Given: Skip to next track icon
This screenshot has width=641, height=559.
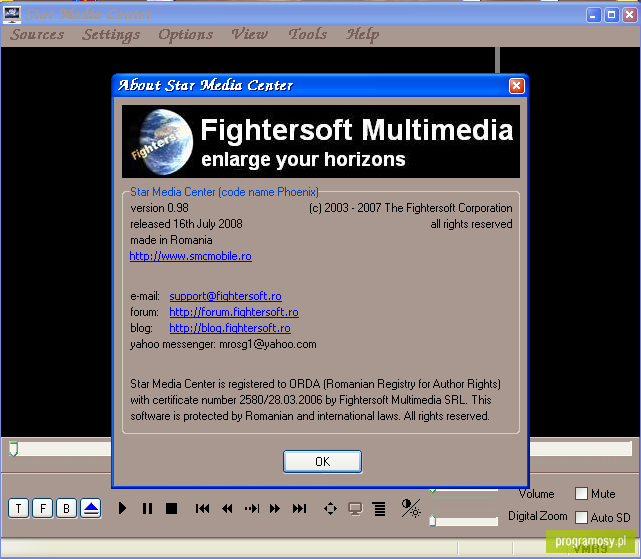Looking at the screenshot, I should [x=299, y=508].
